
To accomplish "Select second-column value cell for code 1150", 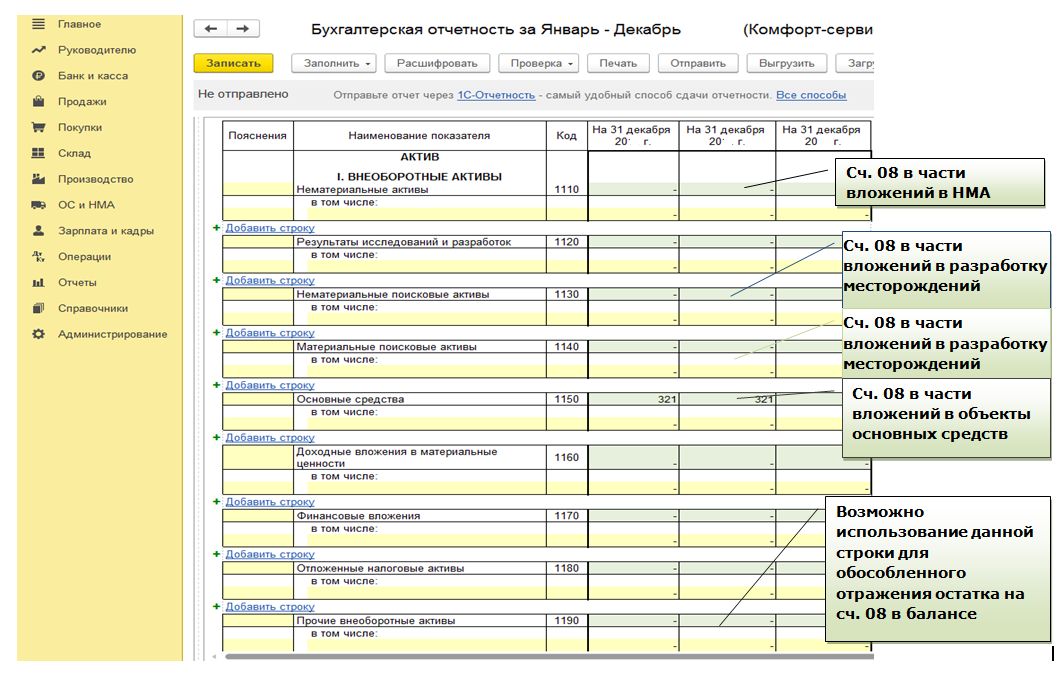I will [x=727, y=399].
